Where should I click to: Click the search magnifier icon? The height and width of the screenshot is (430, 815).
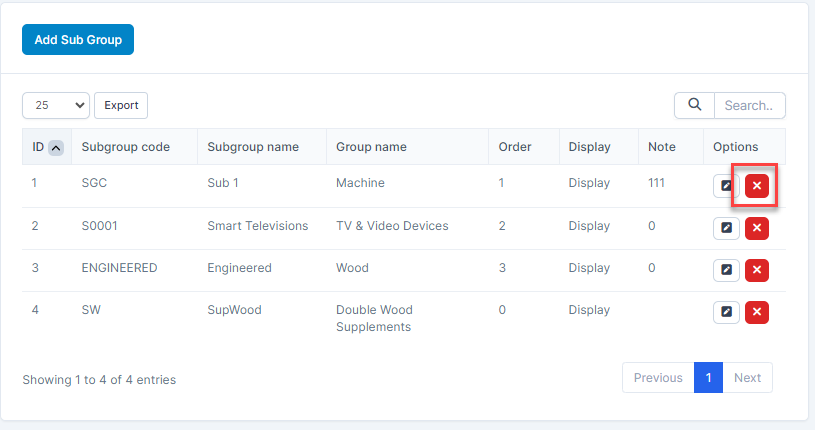694,105
